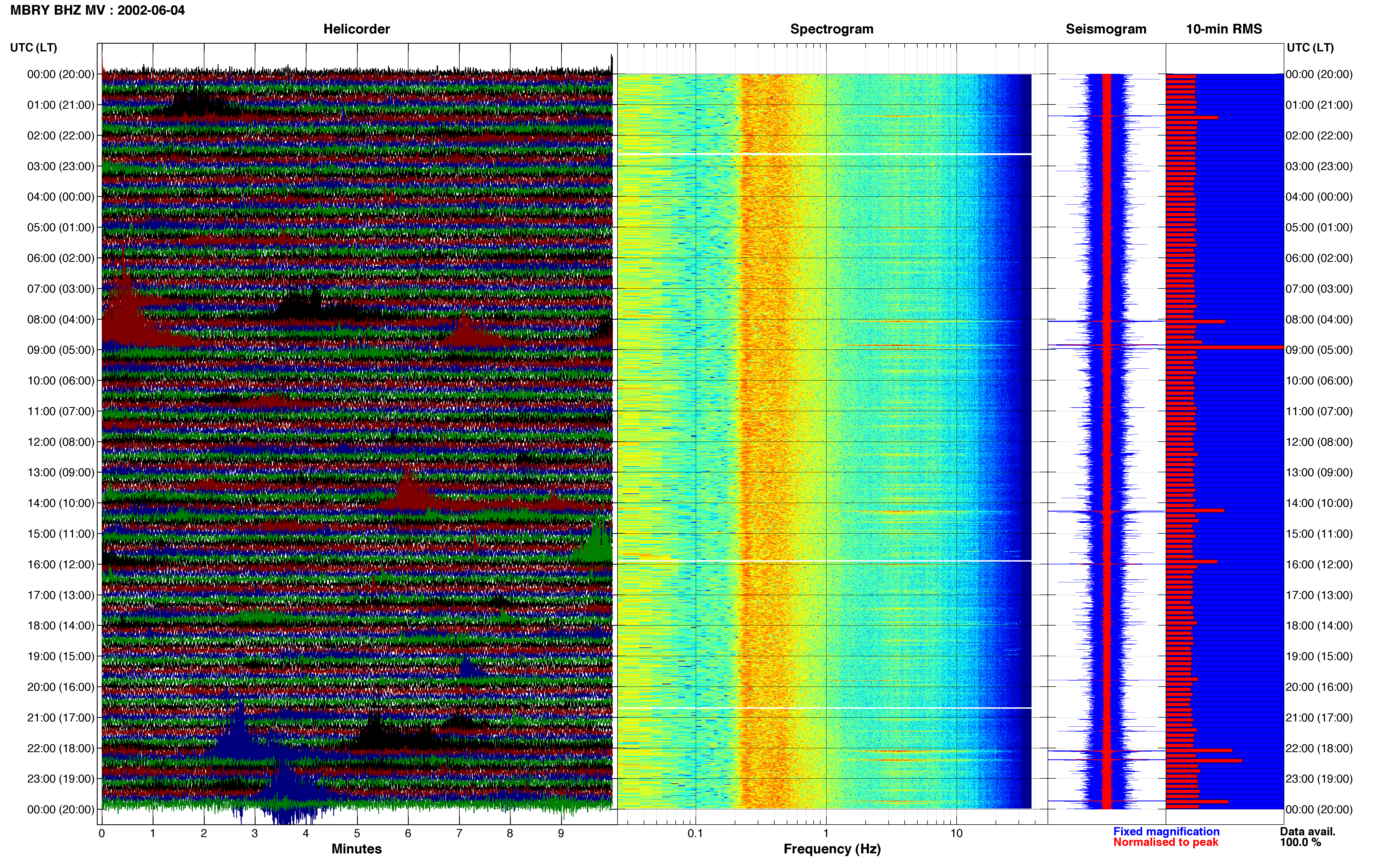Click right-side time label '09:00 (05:00)'
1388x868 pixels.
point(1319,350)
